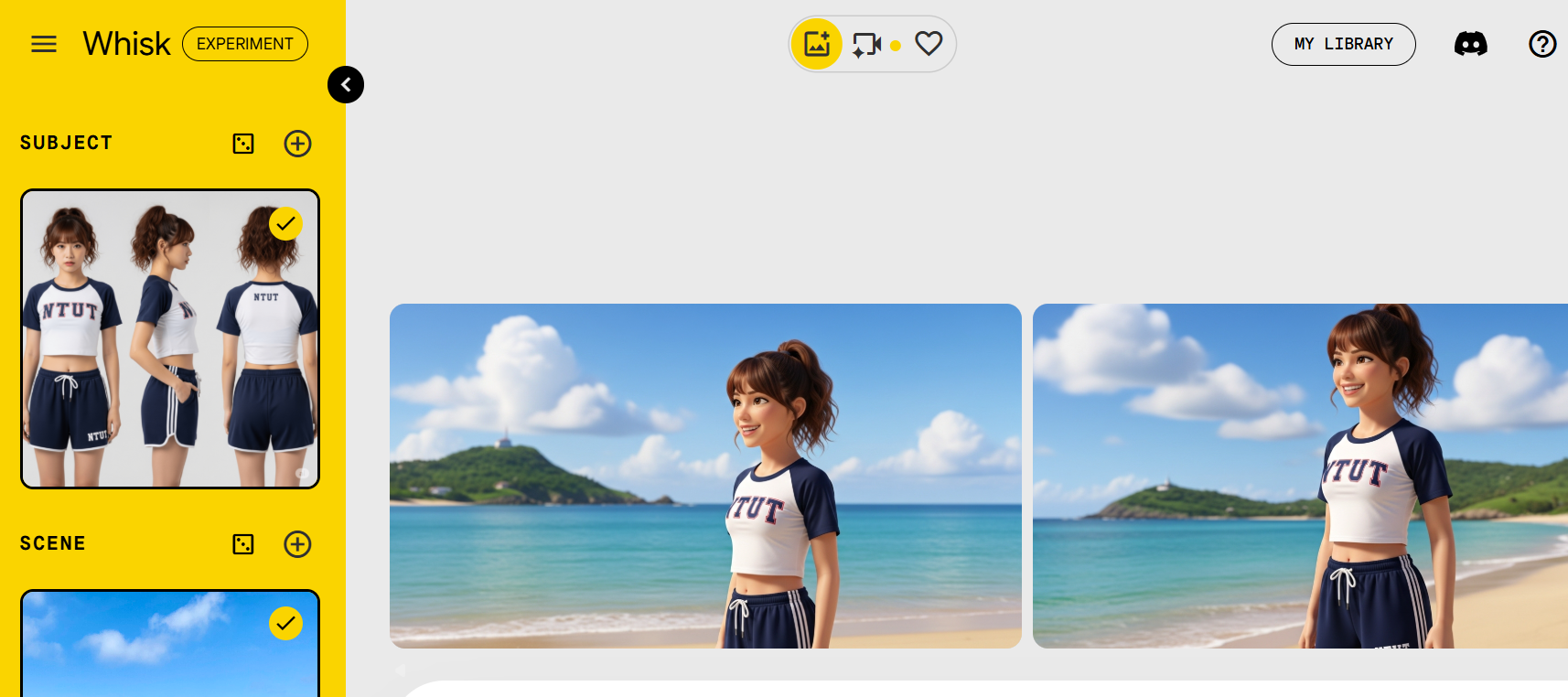This screenshot has height=697, width=1568.
Task: Switch to the animate video tab
Action: (866, 44)
